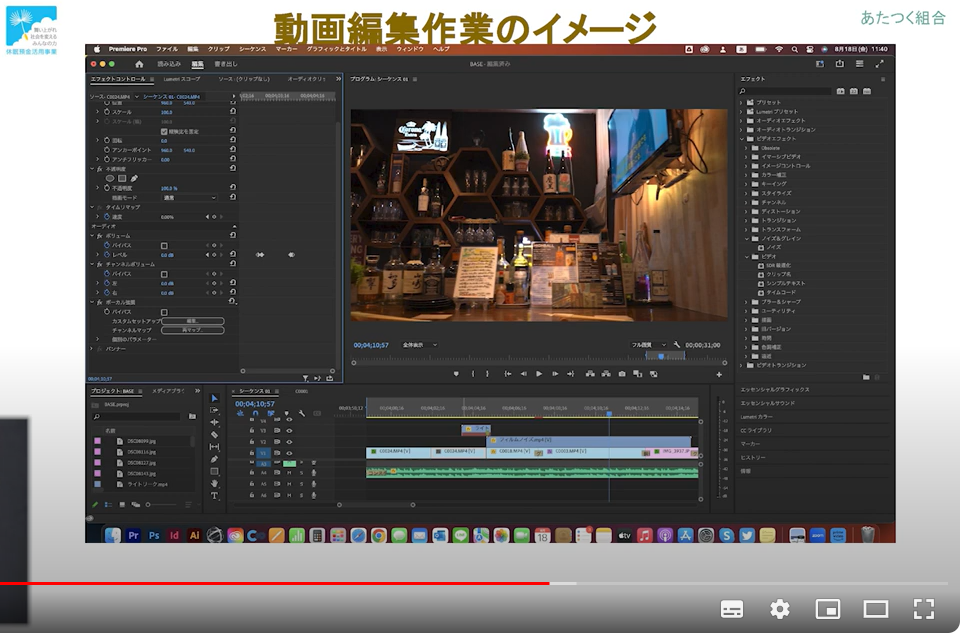The image size is (960, 633).
Task: Open Photoshop from the dock
Action: (154, 535)
